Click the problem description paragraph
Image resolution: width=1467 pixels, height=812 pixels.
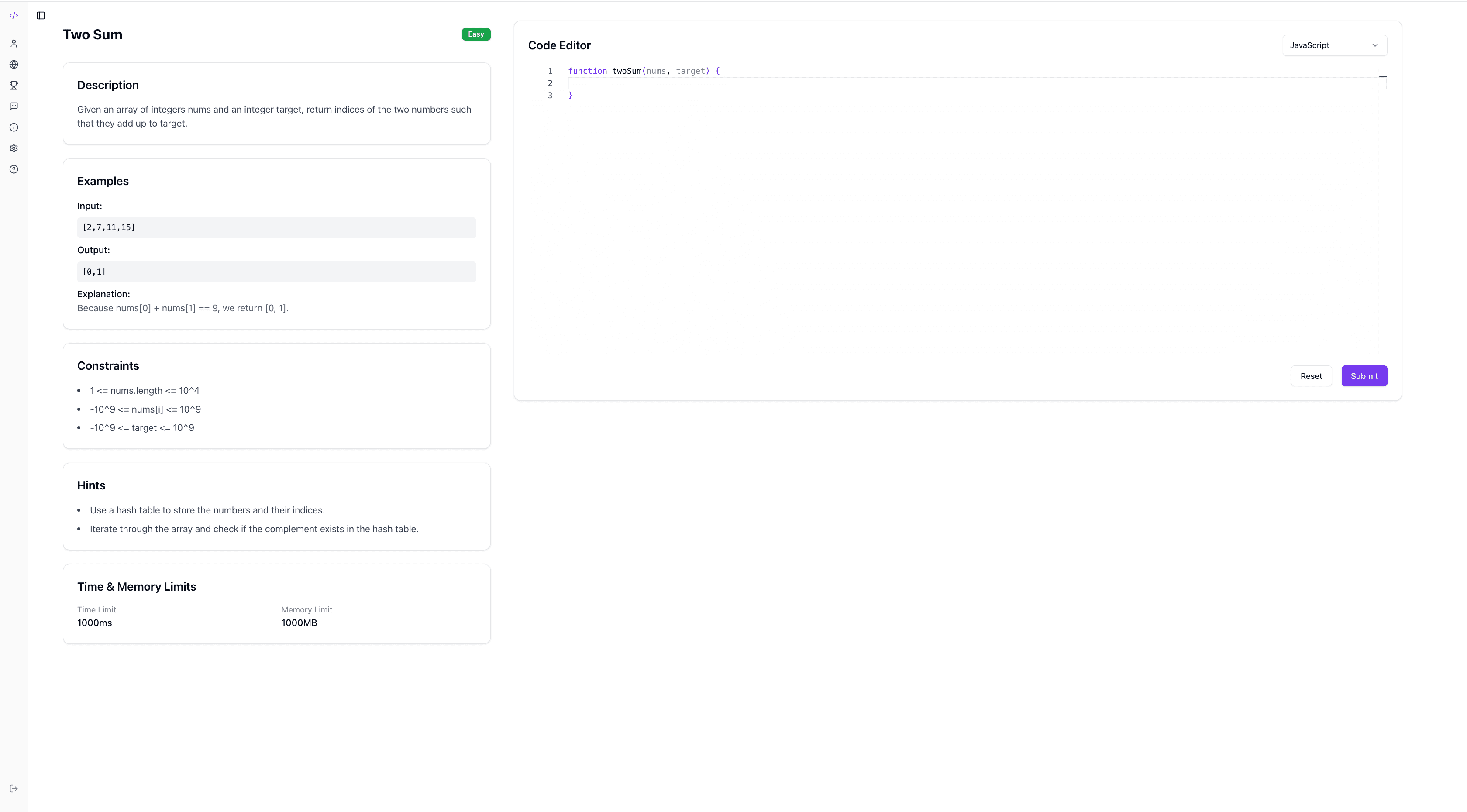(274, 116)
